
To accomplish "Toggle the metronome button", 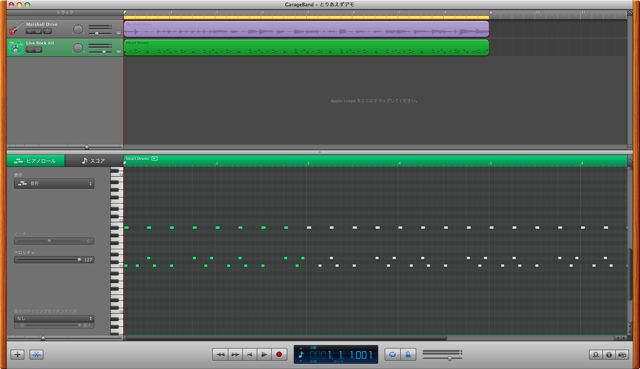I will click(x=408, y=354).
